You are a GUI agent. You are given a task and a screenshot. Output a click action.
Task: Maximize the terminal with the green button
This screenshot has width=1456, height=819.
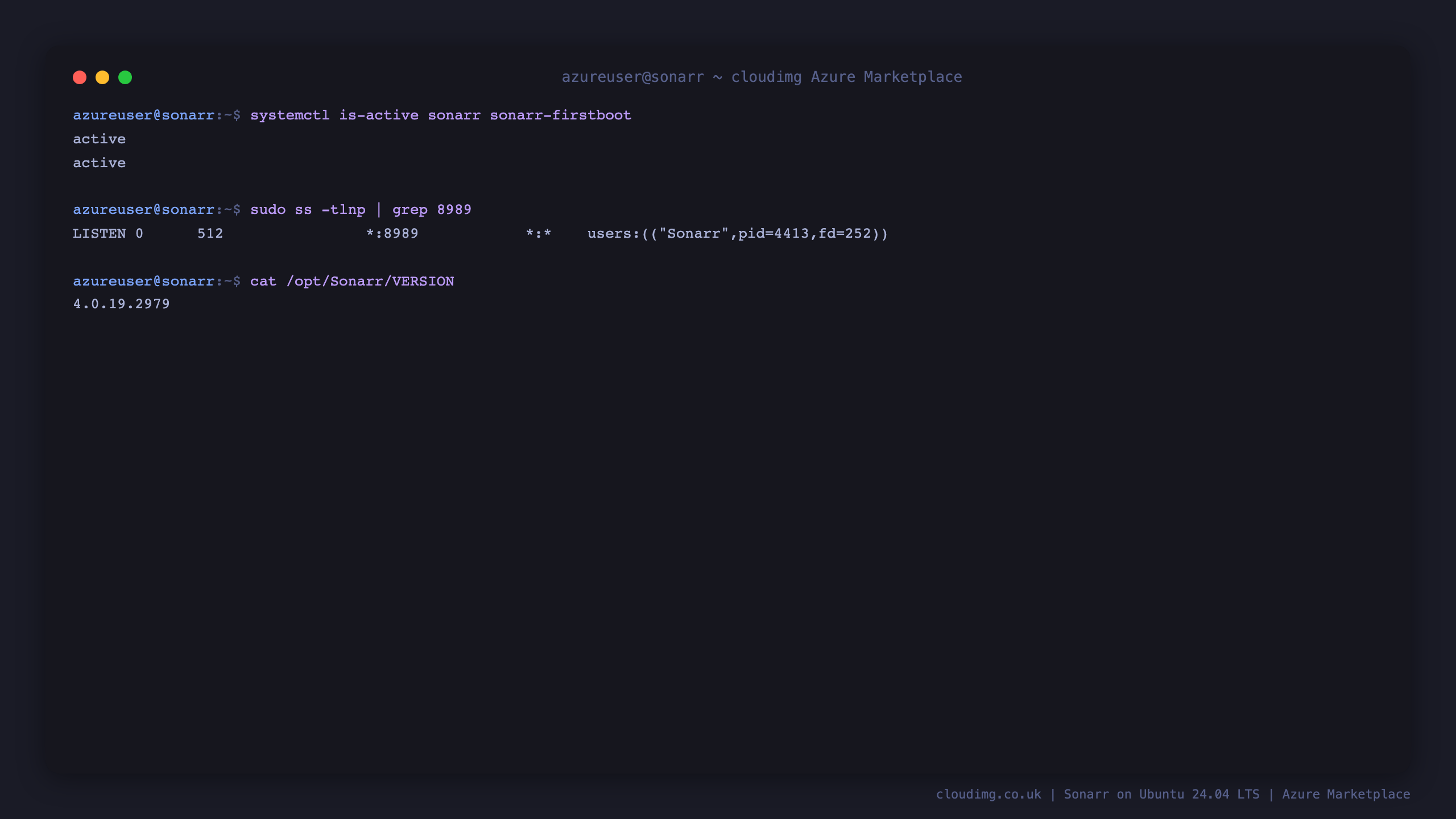tap(125, 77)
